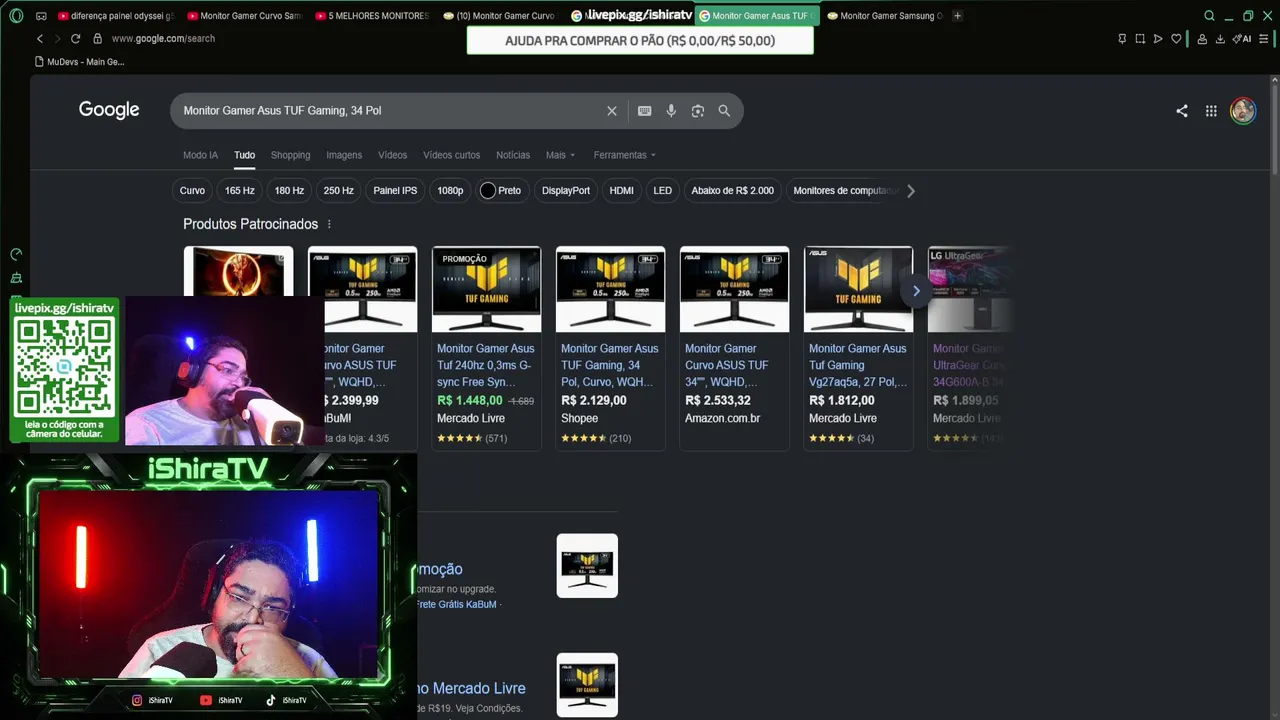Toggle the Curvo filter chip
Viewport: 1280px width, 720px height.
[x=192, y=191]
